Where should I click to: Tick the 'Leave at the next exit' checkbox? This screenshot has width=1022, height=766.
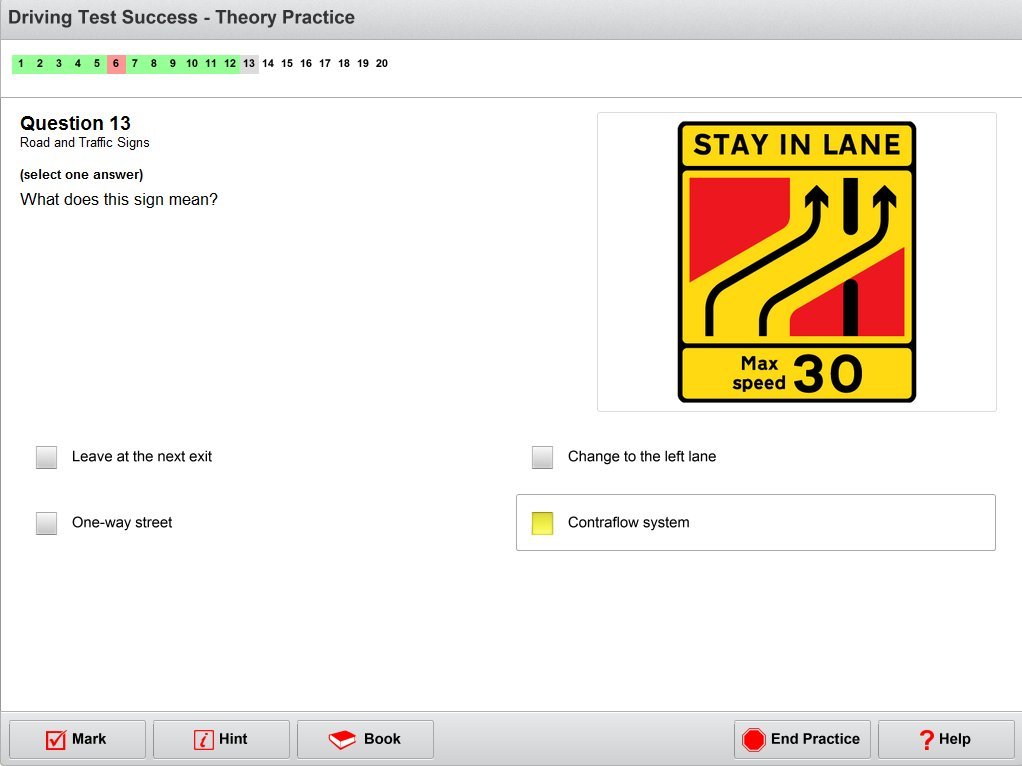(47, 458)
